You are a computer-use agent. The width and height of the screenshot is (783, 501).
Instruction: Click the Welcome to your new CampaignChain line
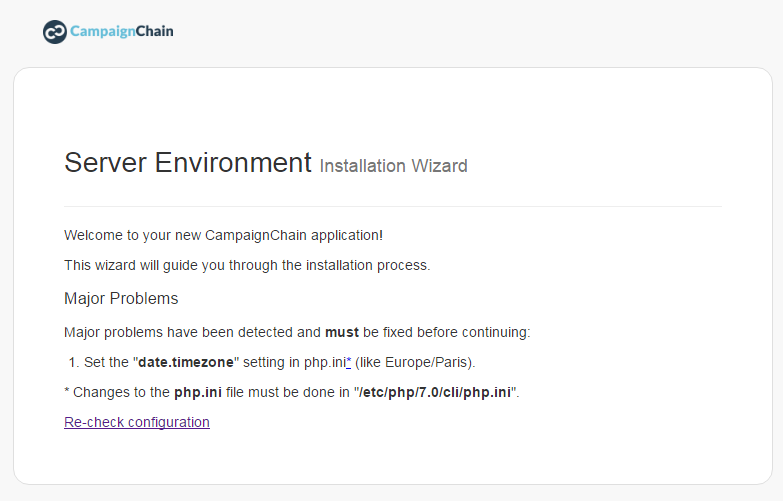click(223, 235)
